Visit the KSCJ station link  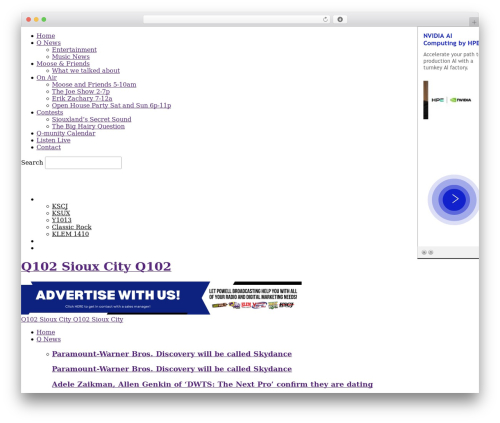(60, 206)
